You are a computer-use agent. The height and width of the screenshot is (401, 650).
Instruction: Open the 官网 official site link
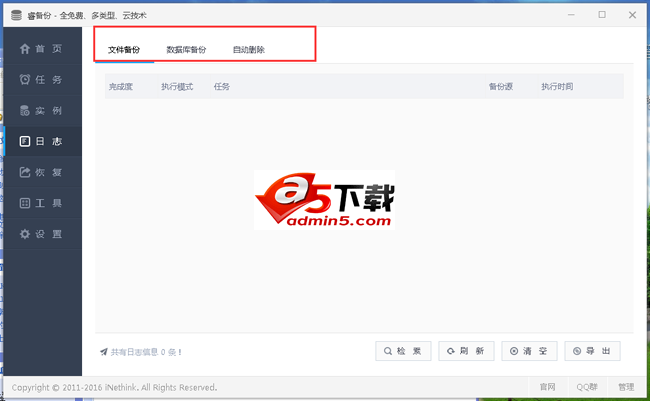(547, 387)
